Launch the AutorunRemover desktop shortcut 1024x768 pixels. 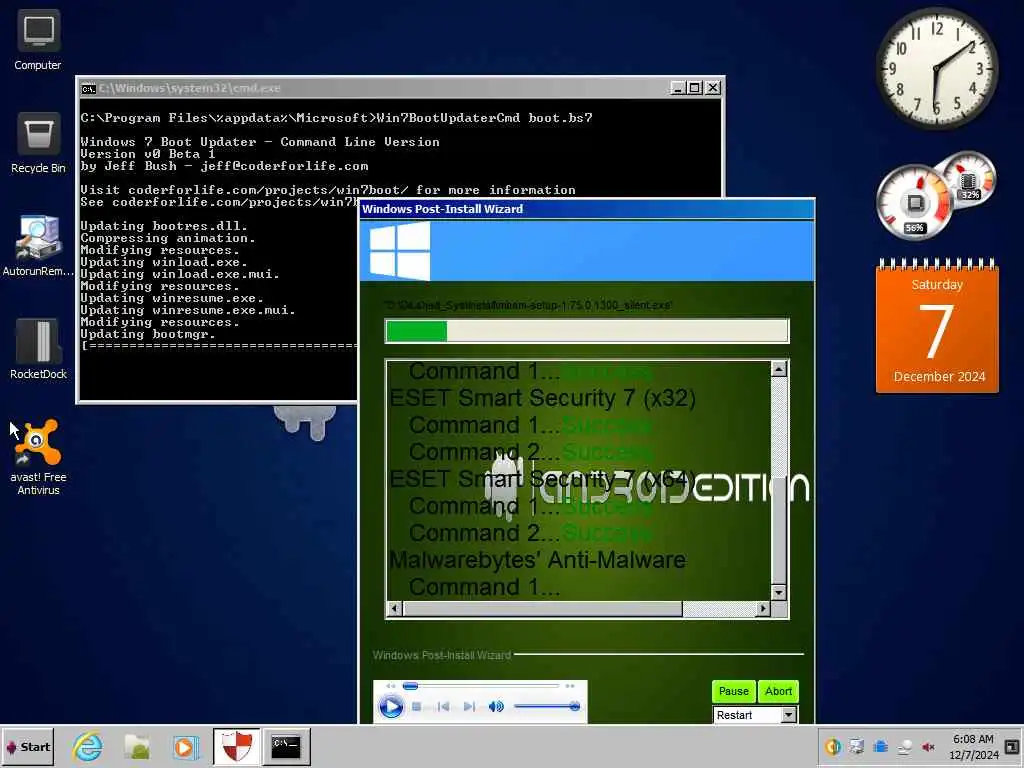38,246
